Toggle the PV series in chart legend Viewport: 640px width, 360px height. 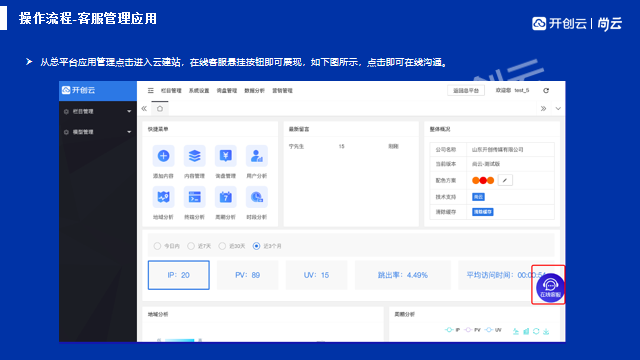pyautogui.click(x=473, y=330)
